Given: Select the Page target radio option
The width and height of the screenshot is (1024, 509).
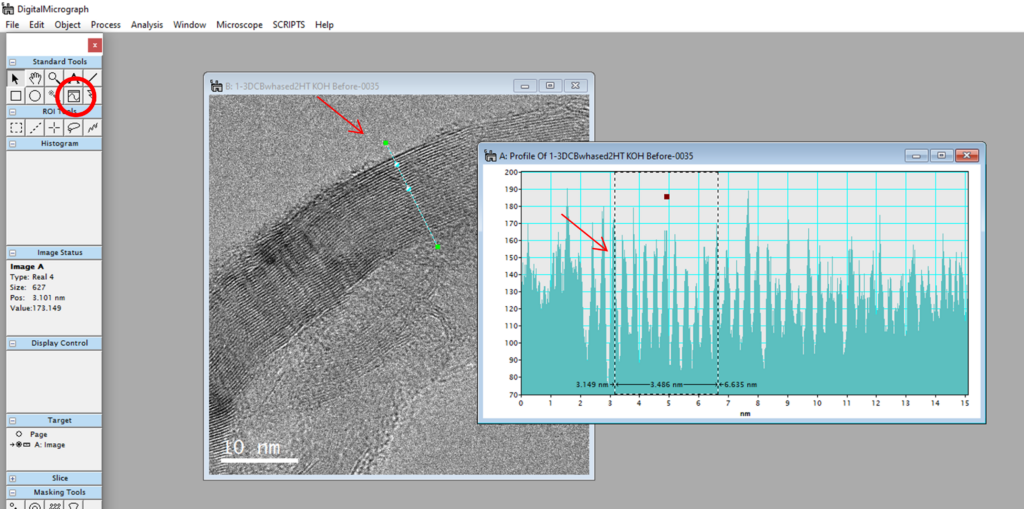Looking at the screenshot, I should tap(18, 434).
